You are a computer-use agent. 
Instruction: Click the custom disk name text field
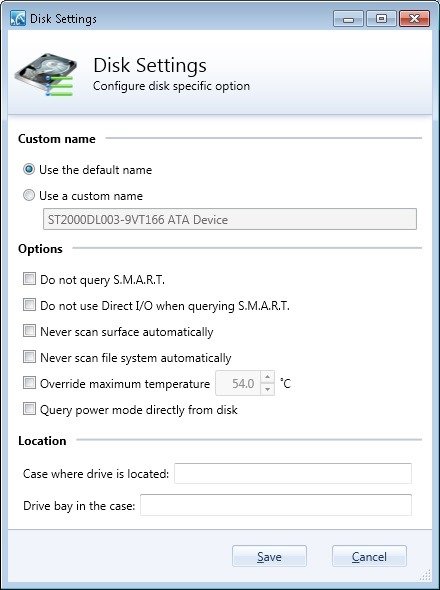point(230,219)
